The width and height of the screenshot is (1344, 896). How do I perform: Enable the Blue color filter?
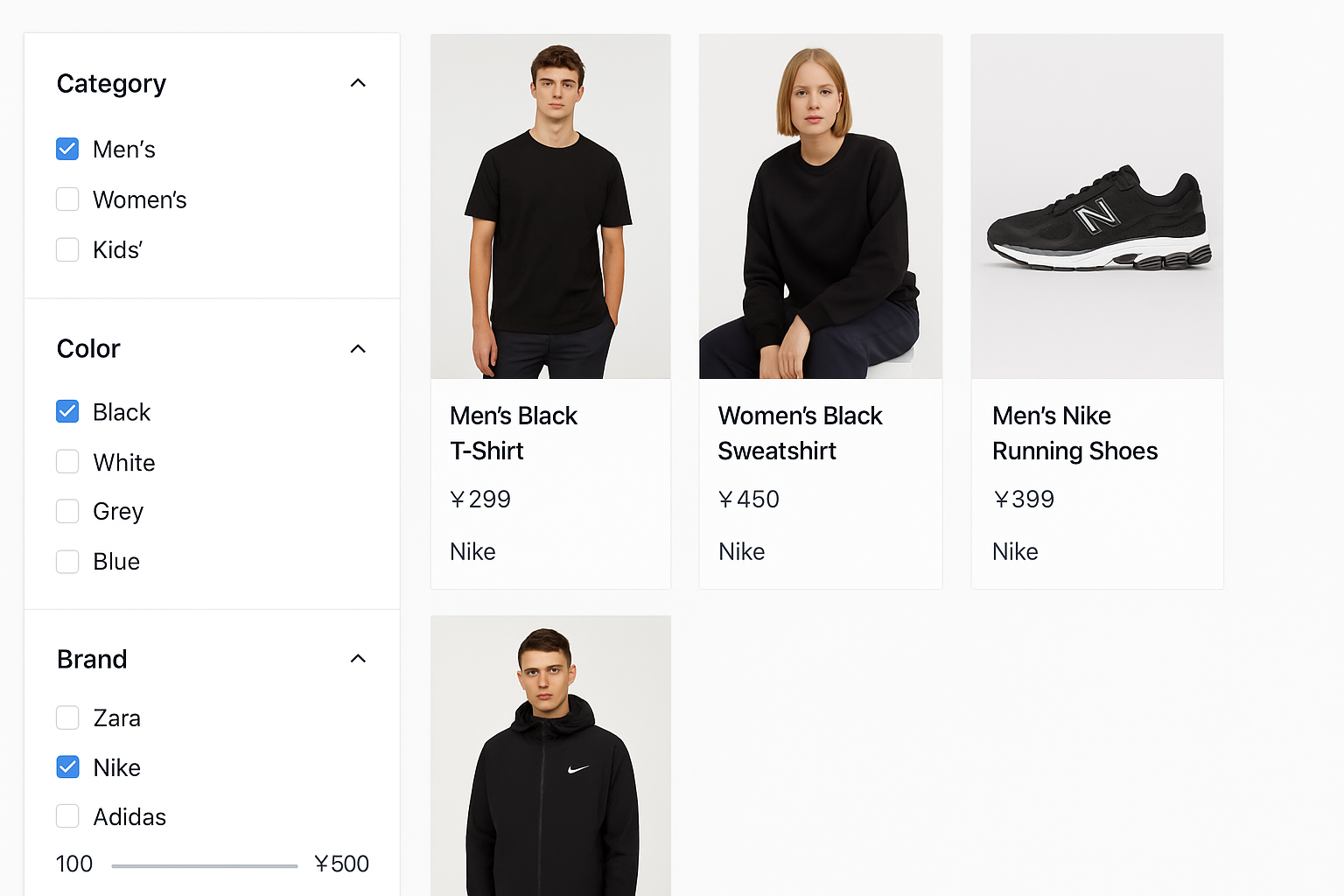tap(67, 562)
